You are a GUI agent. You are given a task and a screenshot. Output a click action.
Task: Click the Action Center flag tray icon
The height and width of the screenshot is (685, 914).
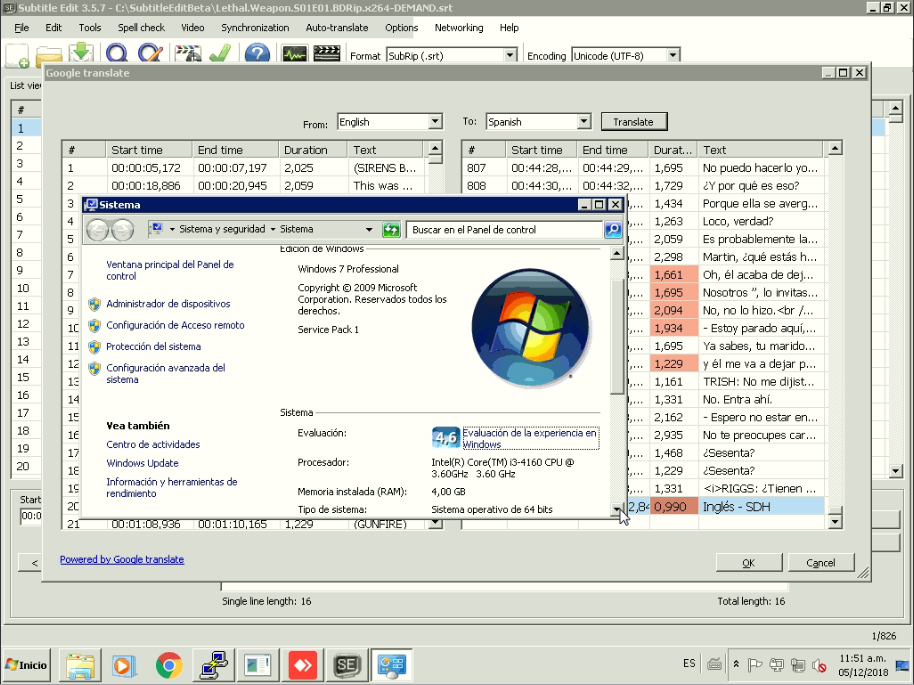click(x=754, y=665)
